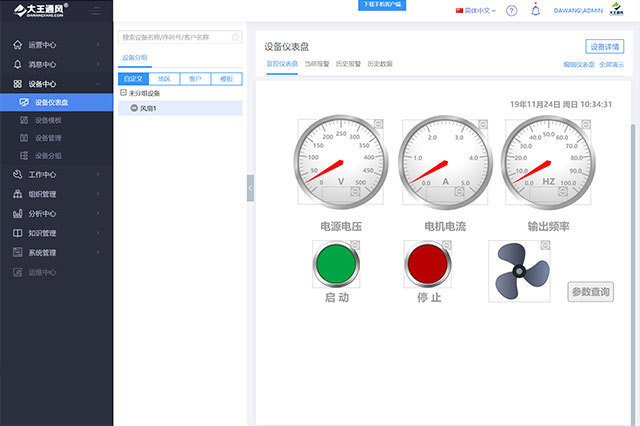This screenshot has height=426, width=640.
Task: Click the search magnifier in device search
Action: pyautogui.click(x=236, y=37)
